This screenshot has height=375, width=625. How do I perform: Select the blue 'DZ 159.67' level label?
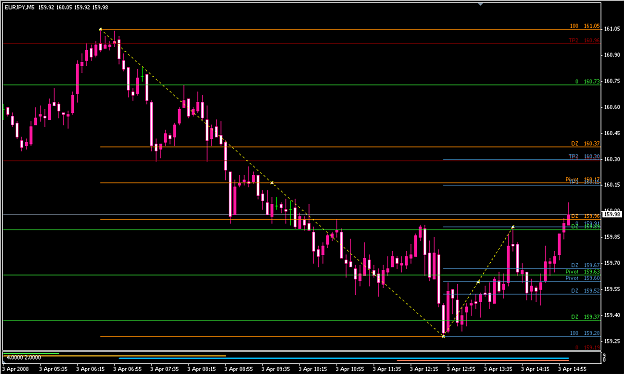[585, 265]
